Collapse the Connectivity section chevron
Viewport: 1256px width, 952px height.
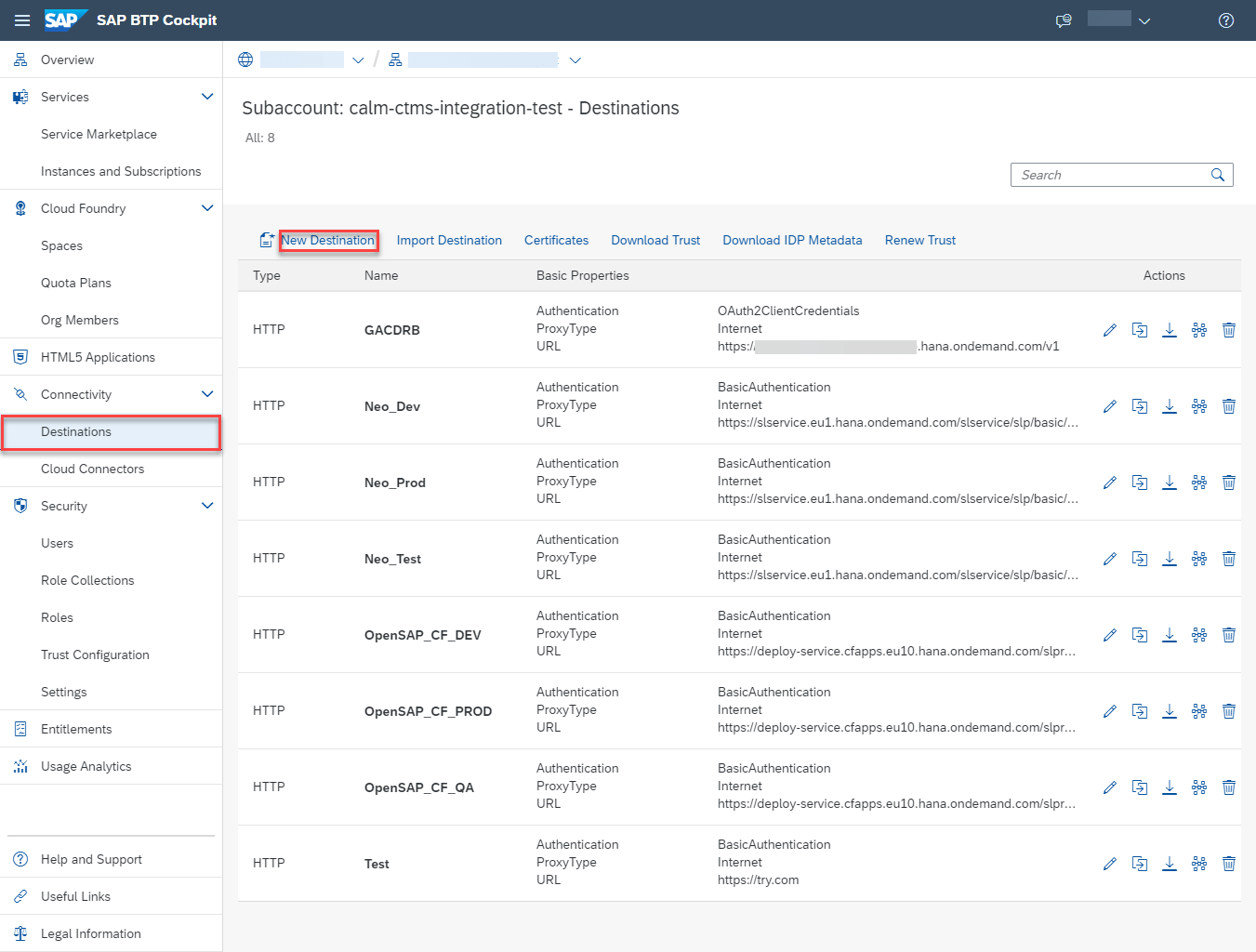coord(207,394)
